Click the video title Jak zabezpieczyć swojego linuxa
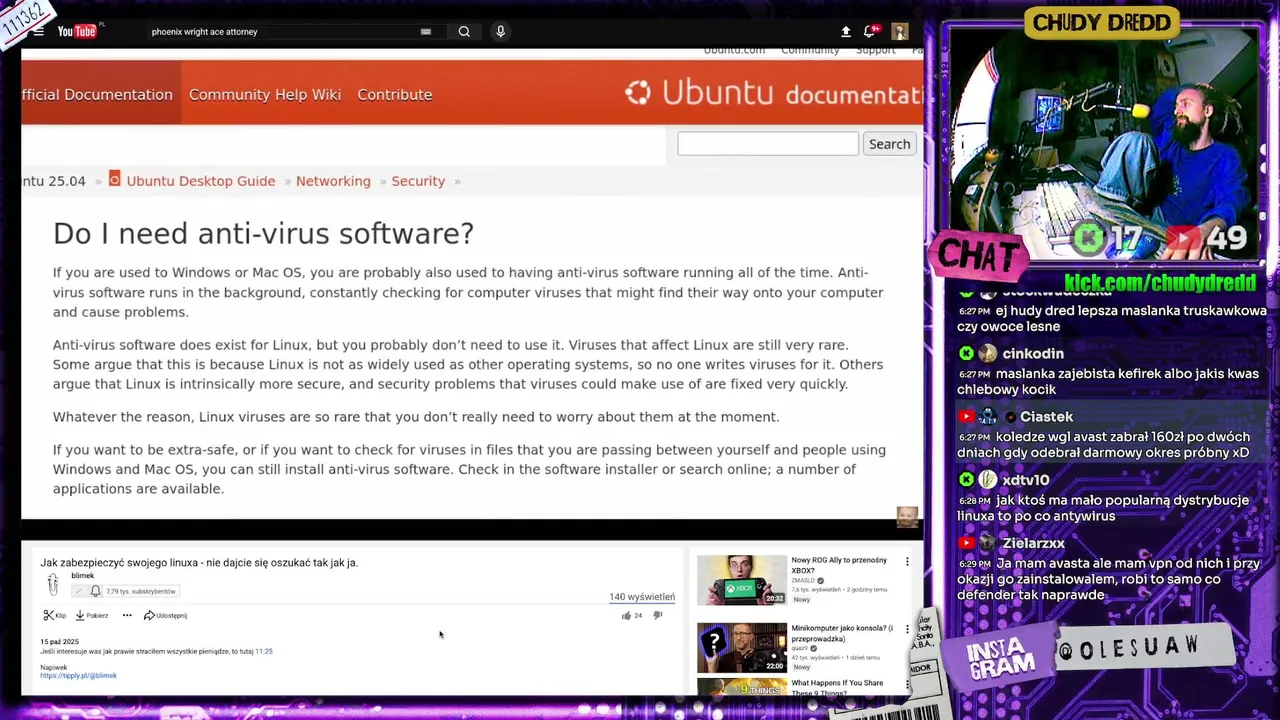The image size is (1280, 720). [199, 562]
